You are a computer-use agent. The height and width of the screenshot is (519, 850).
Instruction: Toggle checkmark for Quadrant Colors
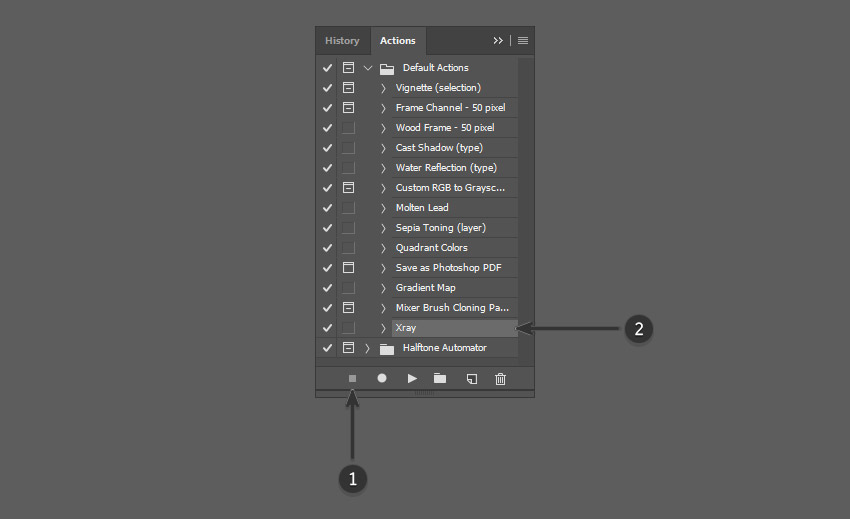327,248
